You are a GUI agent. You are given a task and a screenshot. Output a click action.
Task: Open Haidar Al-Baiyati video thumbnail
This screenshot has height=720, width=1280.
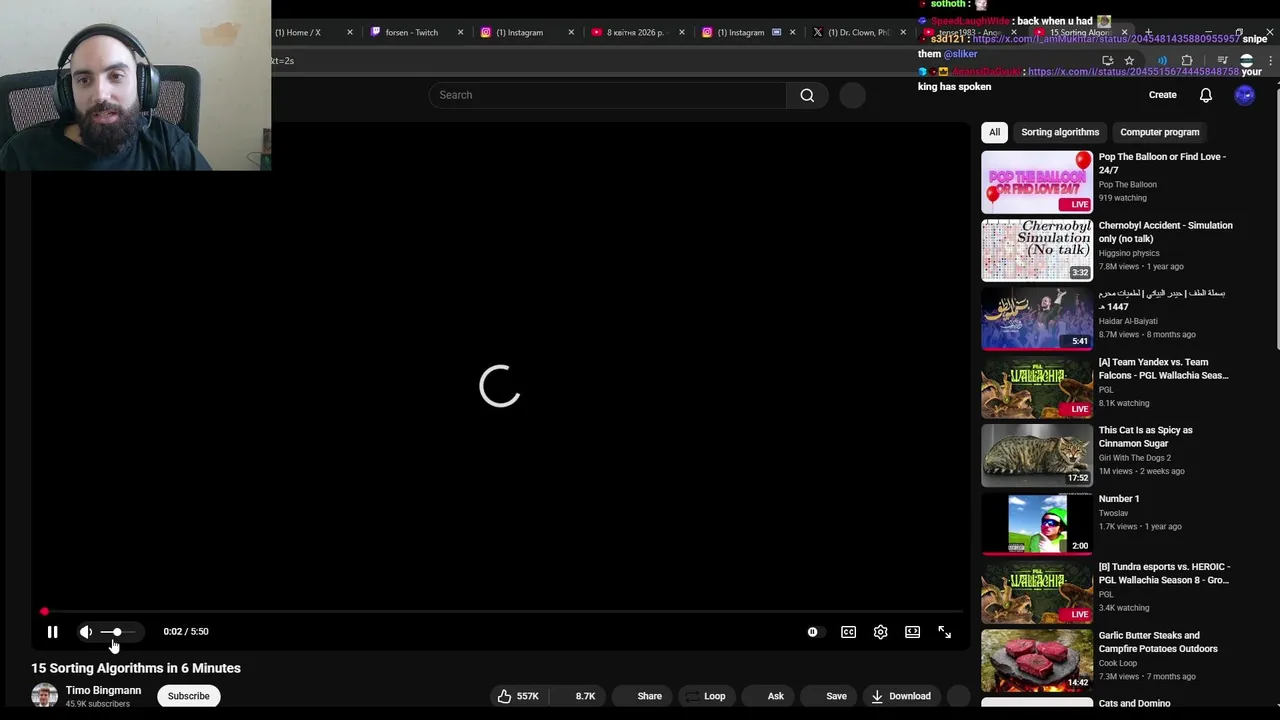click(x=1037, y=319)
